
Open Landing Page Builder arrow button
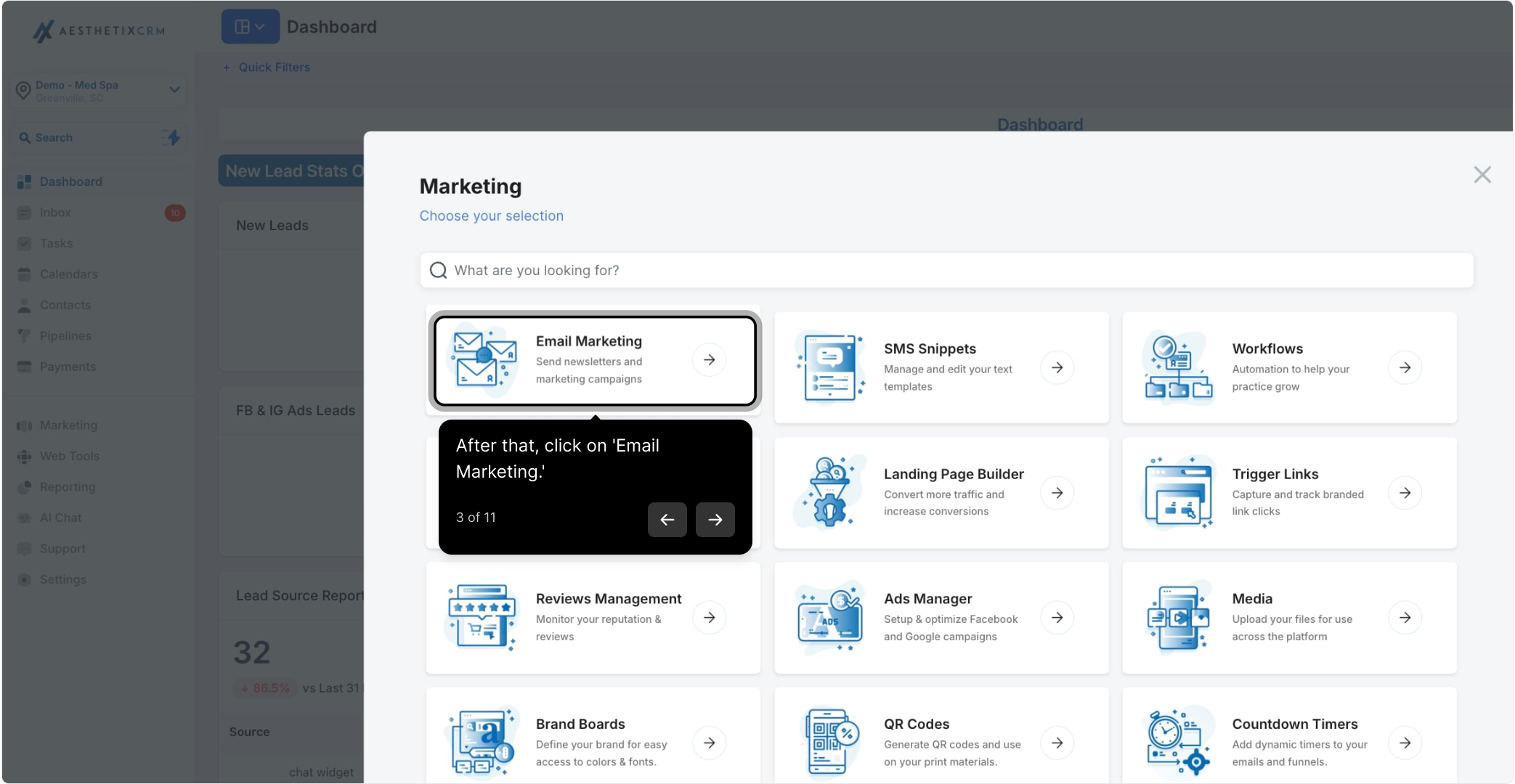point(1057,493)
